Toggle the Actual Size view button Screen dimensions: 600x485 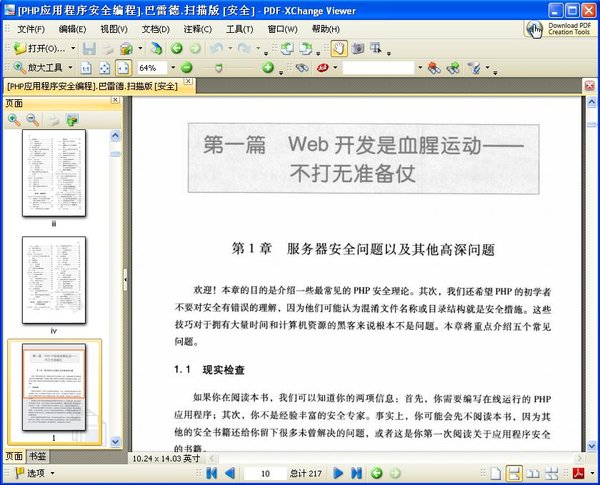coord(86,69)
